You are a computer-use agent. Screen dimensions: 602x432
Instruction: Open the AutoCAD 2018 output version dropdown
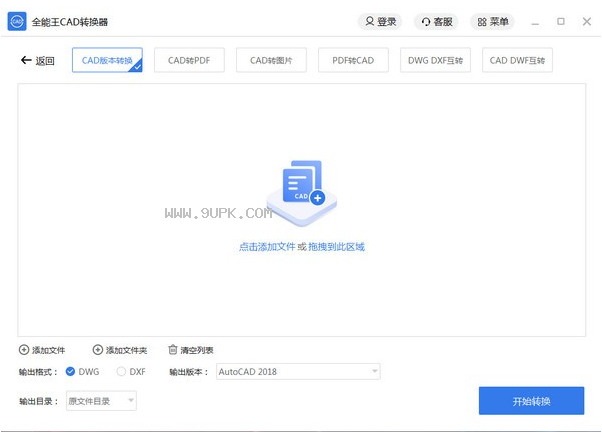pos(298,371)
